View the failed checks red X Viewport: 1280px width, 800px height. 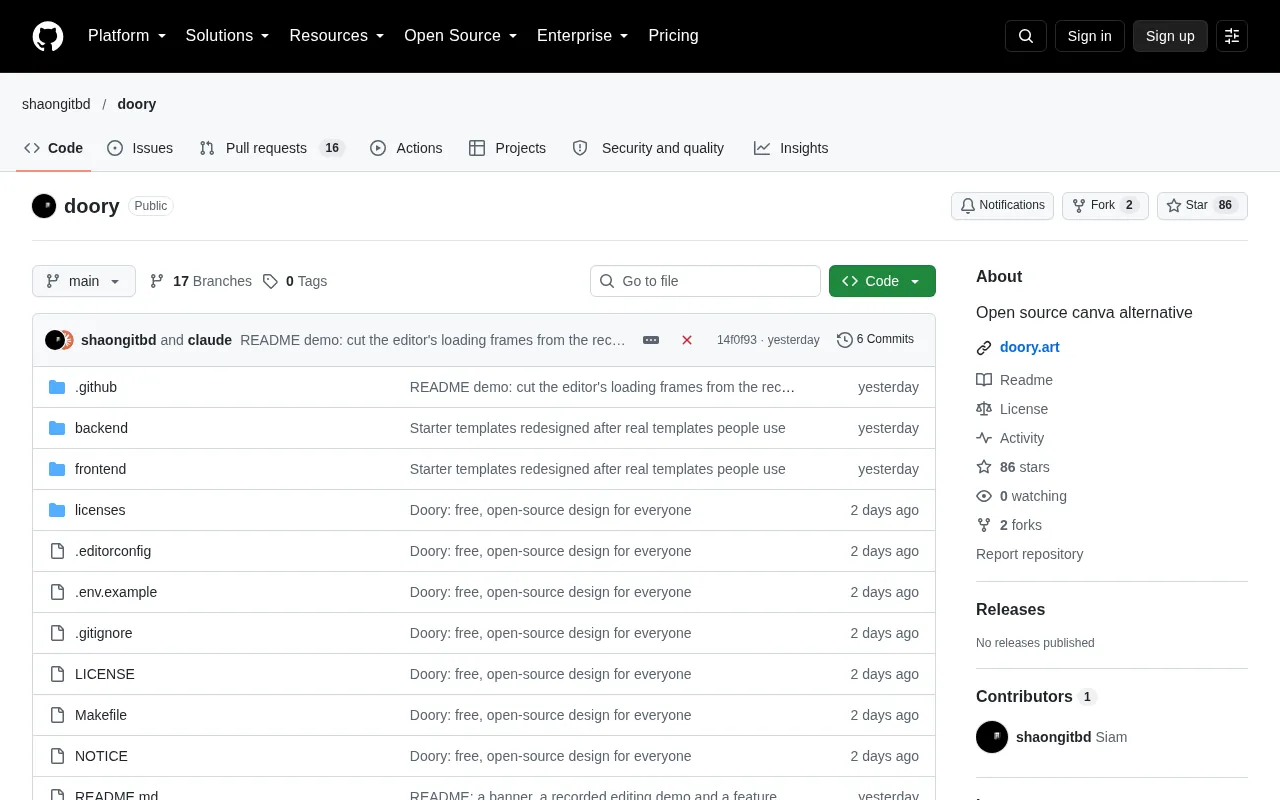687,340
